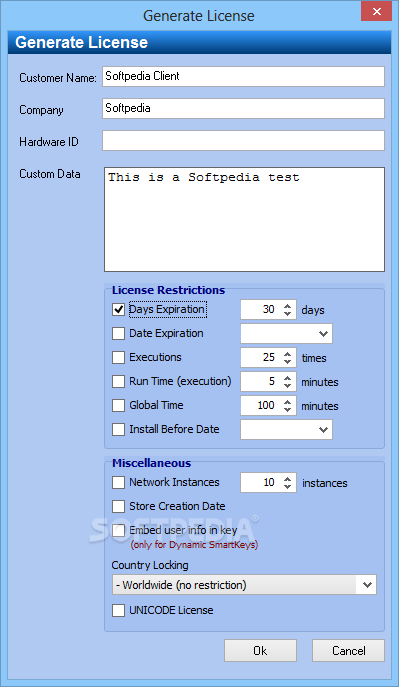This screenshot has width=399, height=687.
Task: Increase Days Expiration value with up arrow
Action: (x=287, y=305)
